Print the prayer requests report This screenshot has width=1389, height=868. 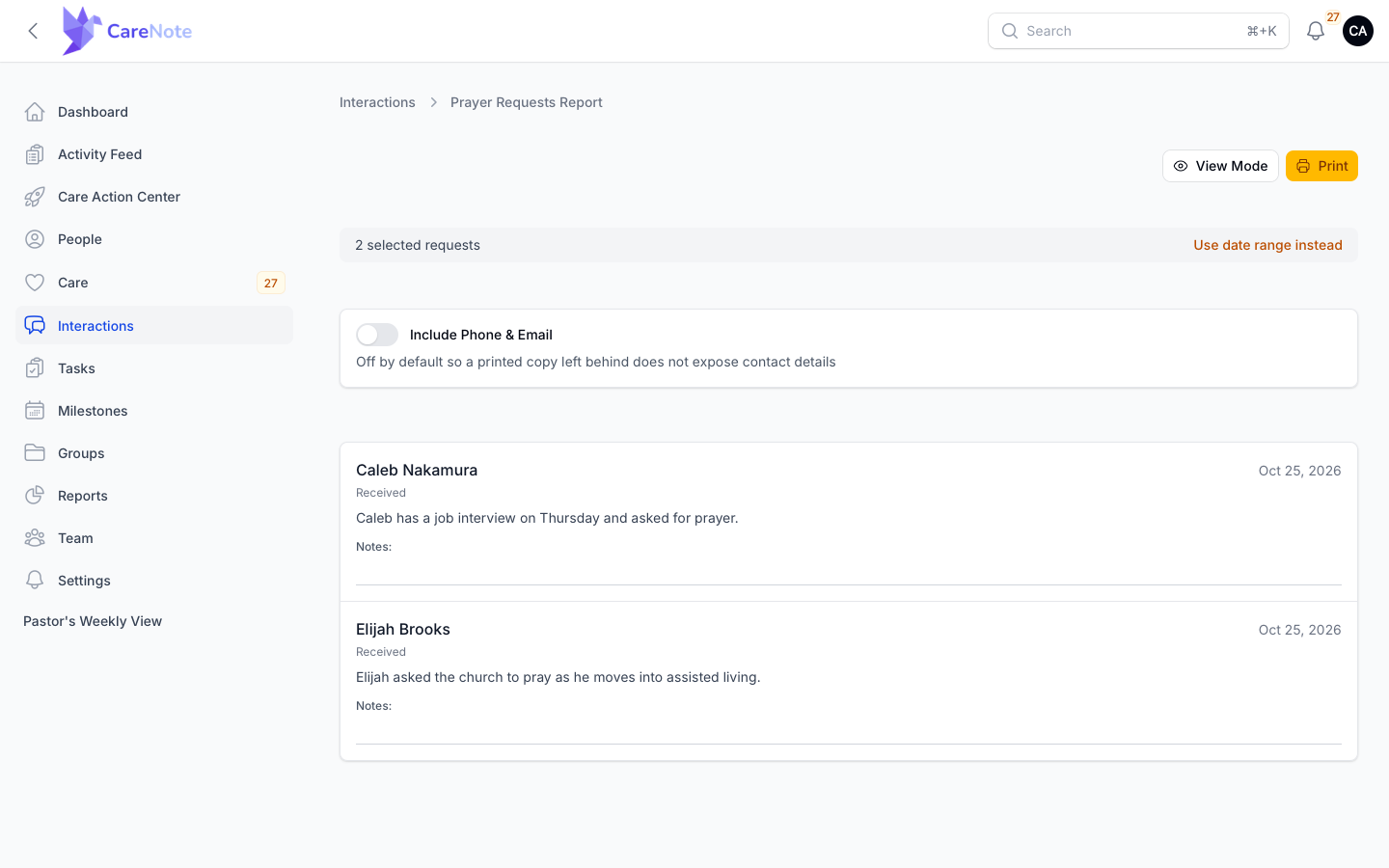tap(1321, 166)
